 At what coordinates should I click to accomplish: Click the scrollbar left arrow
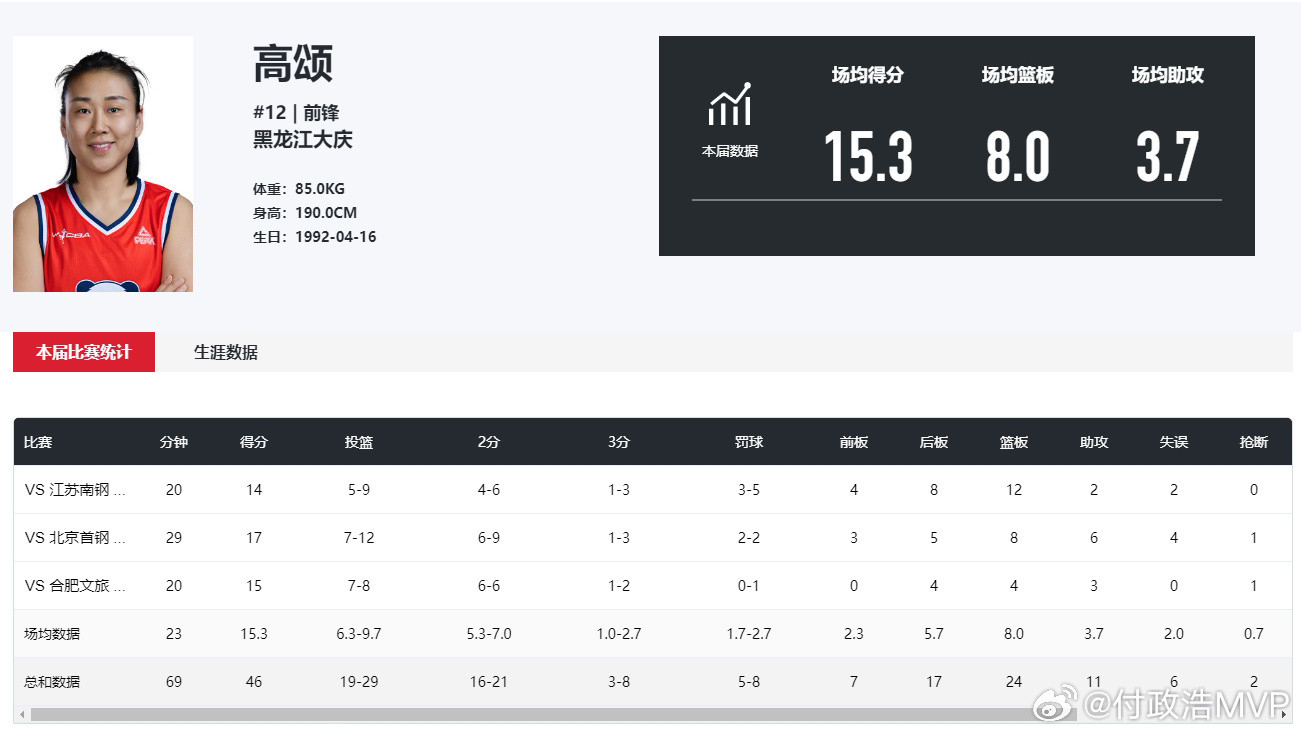click(x=21, y=714)
